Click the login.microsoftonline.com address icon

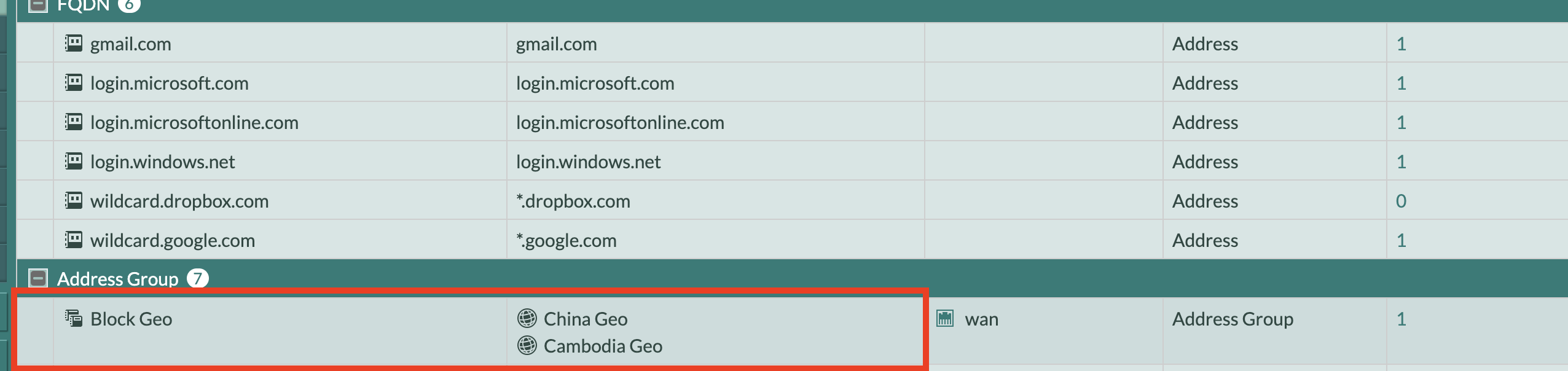coord(74,122)
